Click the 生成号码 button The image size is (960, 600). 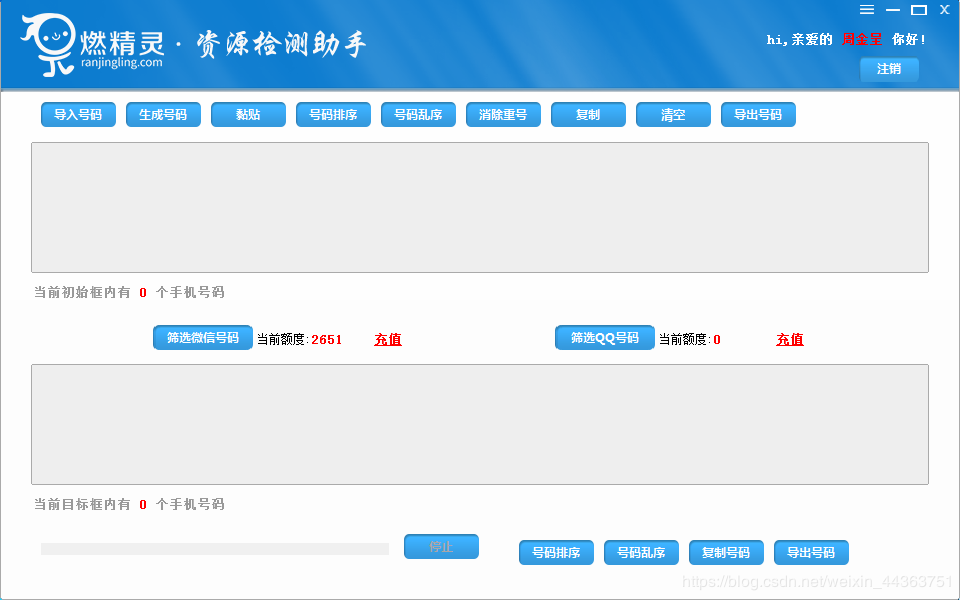pyautogui.click(x=163, y=114)
